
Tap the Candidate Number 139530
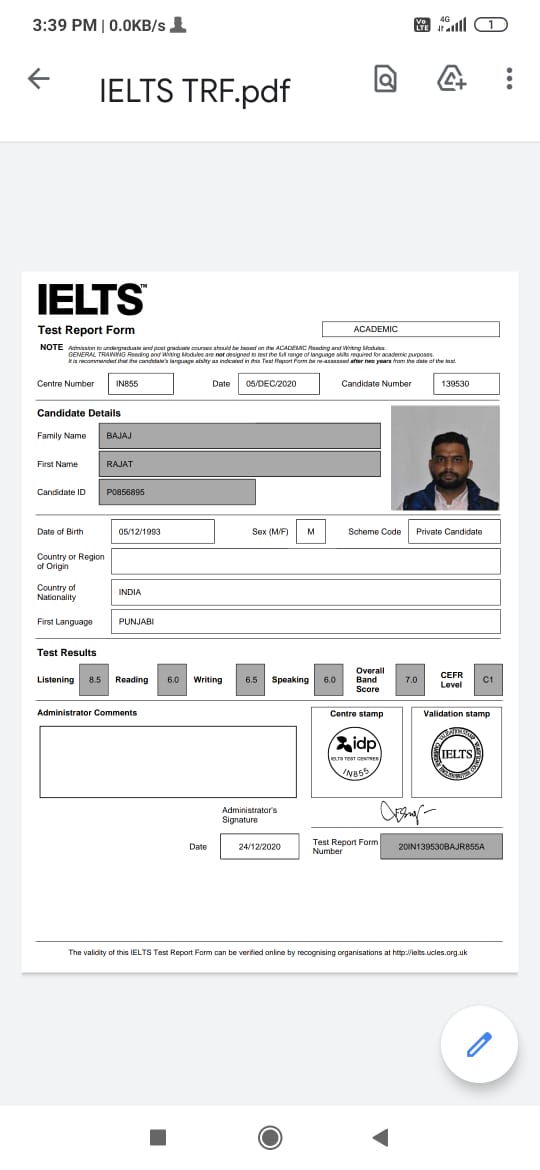coord(466,384)
